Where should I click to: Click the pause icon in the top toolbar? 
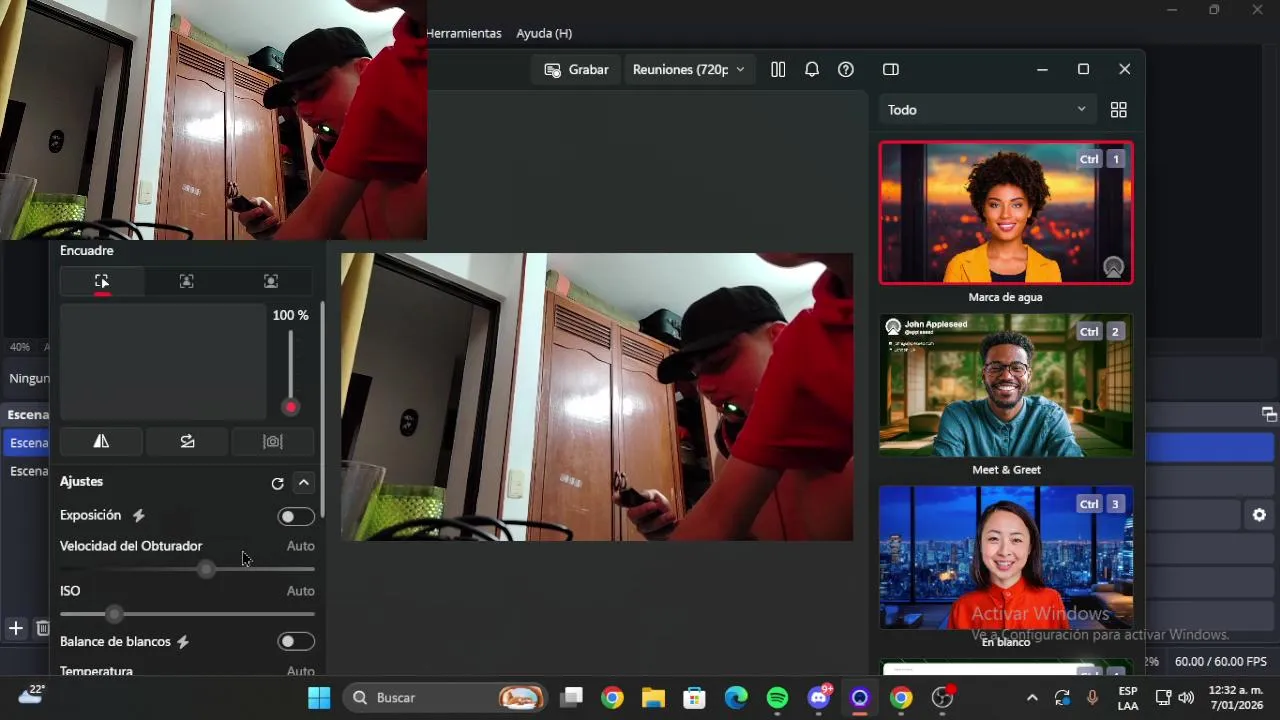pyautogui.click(x=778, y=69)
